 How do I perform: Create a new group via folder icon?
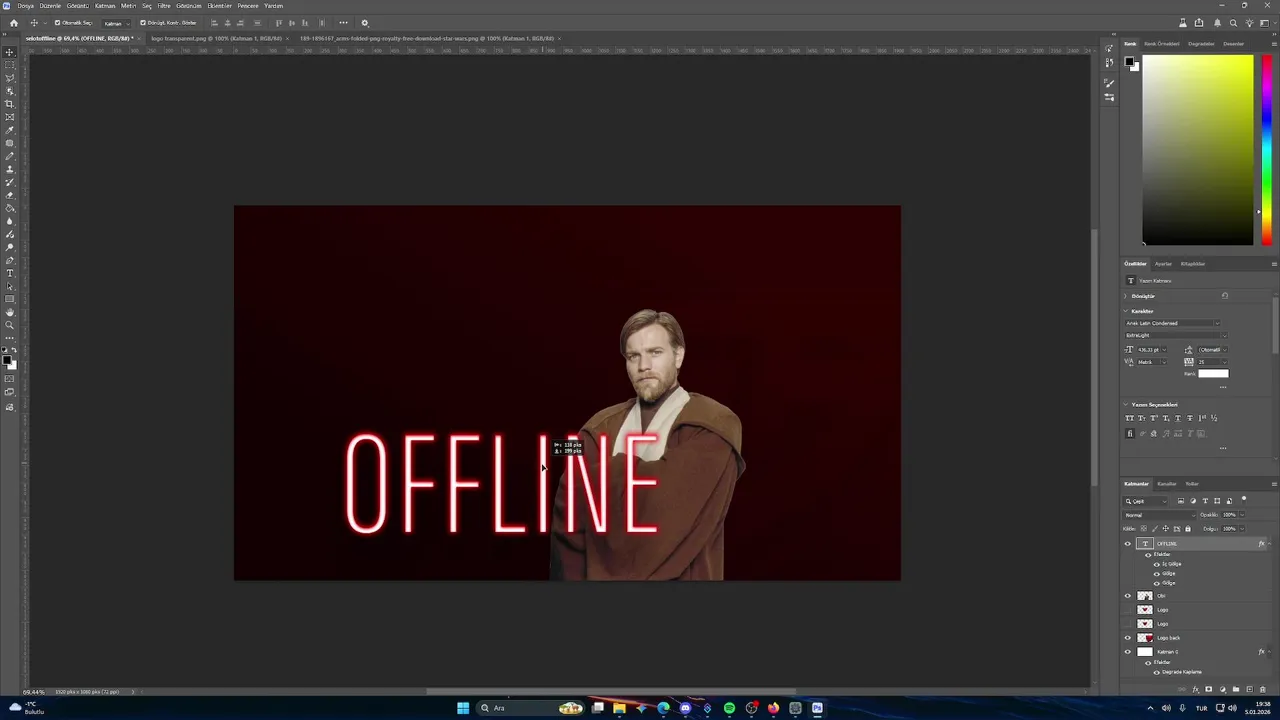[x=1236, y=689]
